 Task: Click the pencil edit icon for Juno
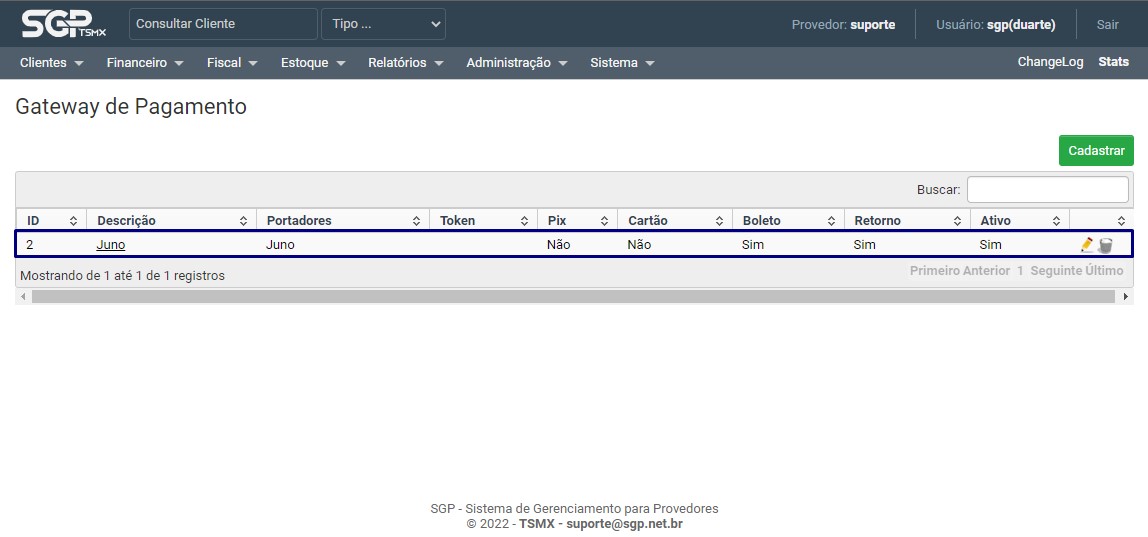1087,245
